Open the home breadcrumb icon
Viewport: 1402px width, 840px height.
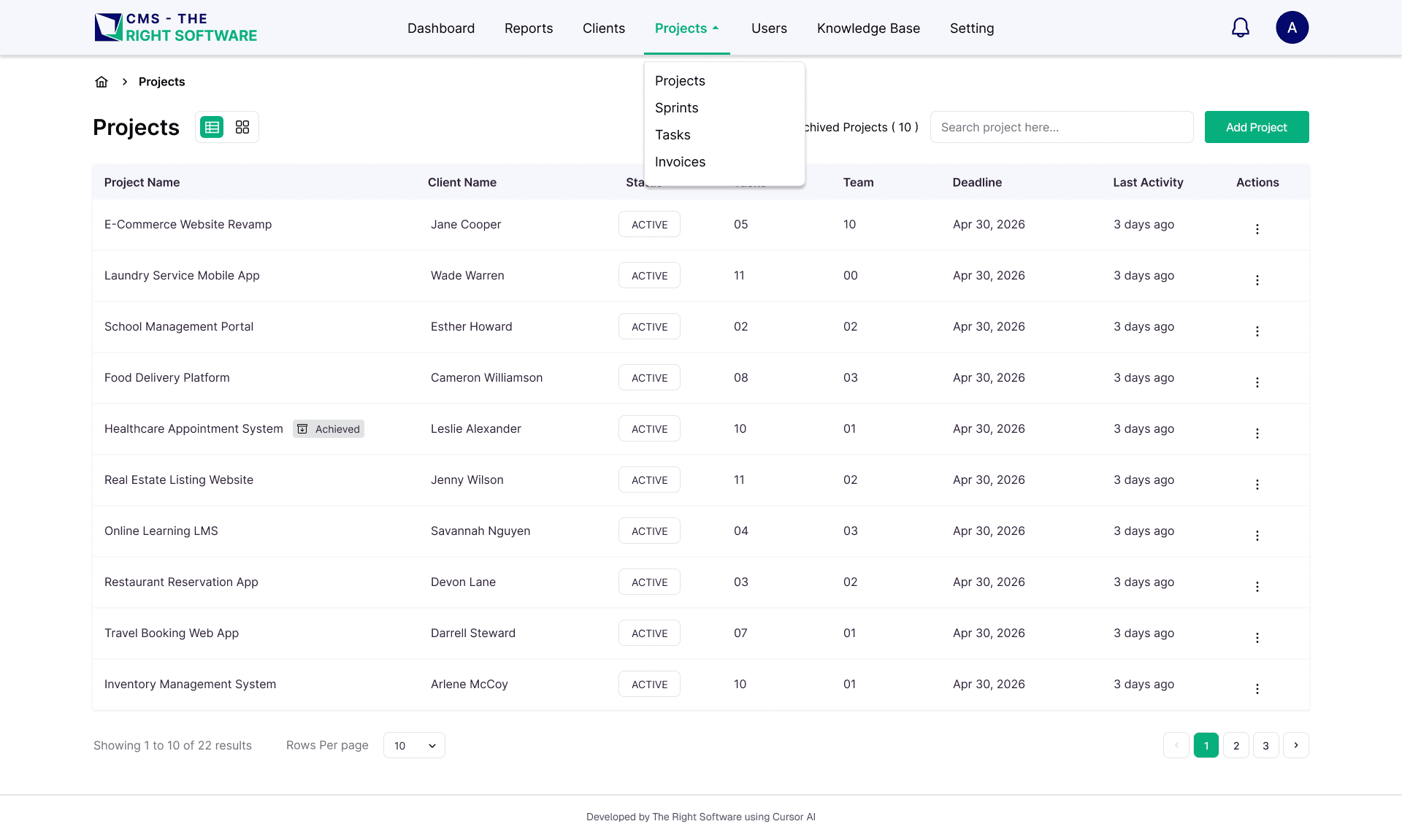(x=101, y=81)
